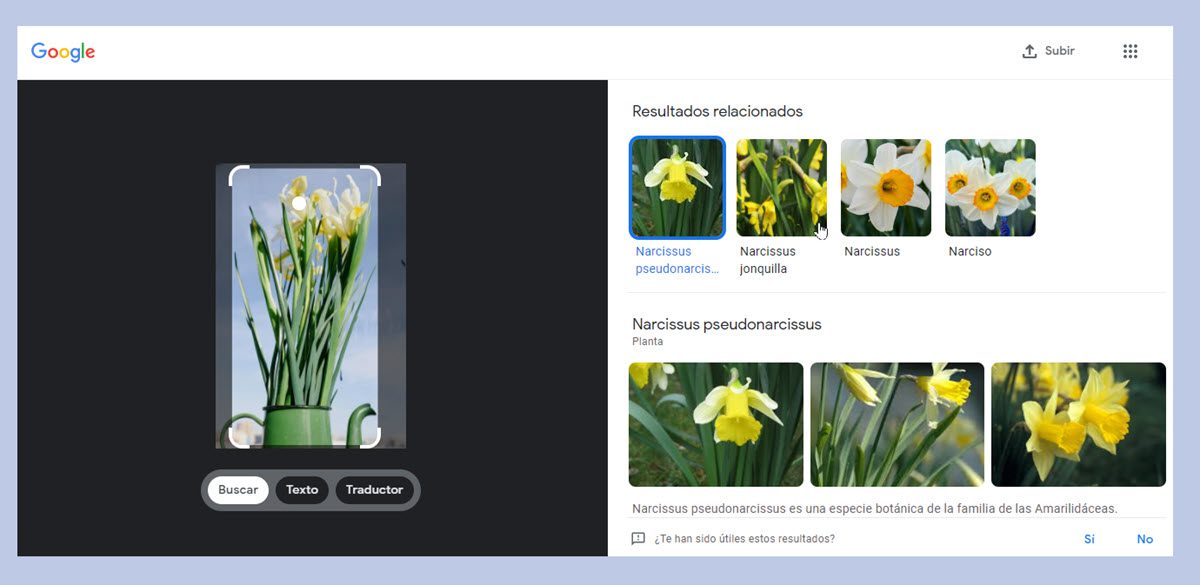Open the second Narcissus pseudonarcissus plant photo
Viewport: 1200px width, 585px height.
pos(897,424)
